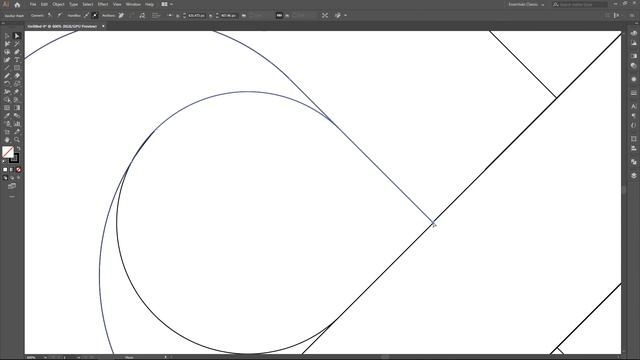Open the Help menu

click(150, 4)
